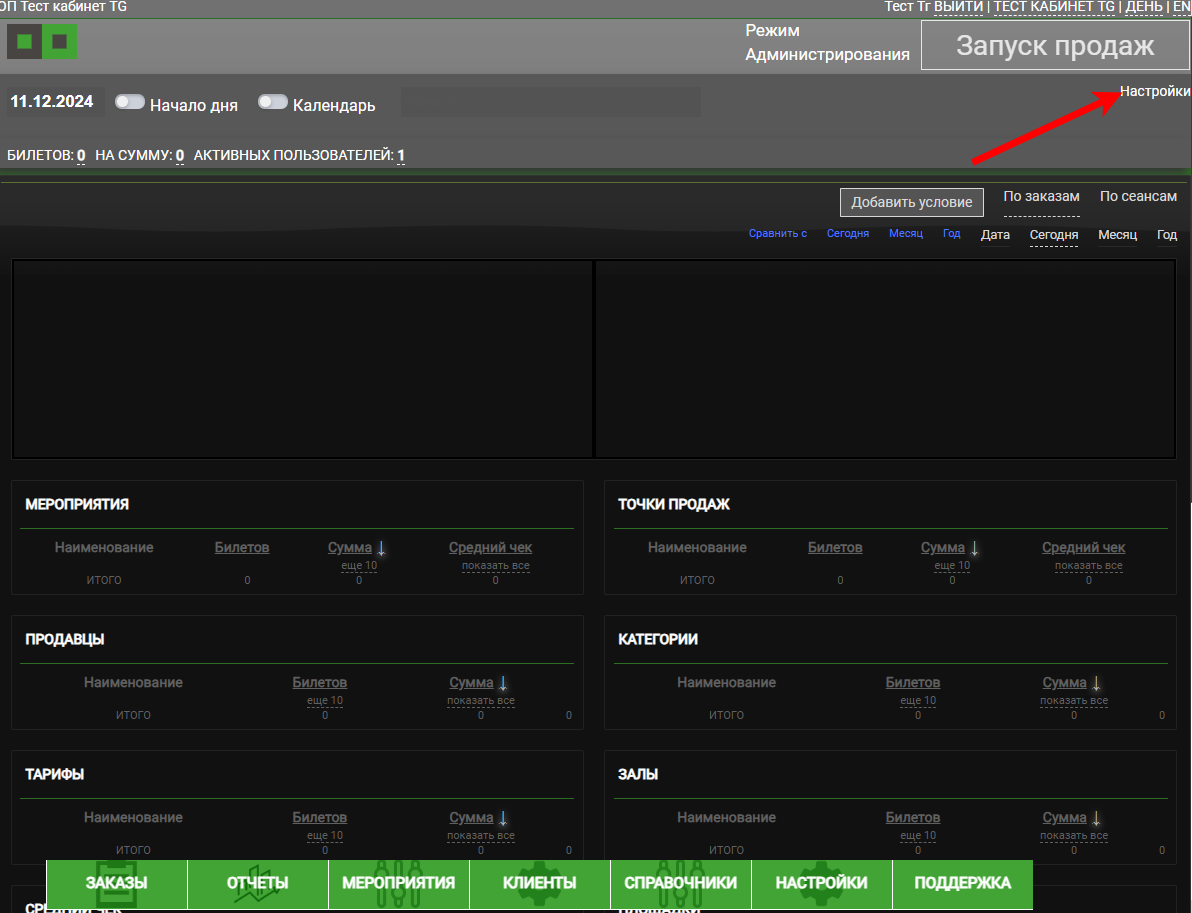This screenshot has width=1192, height=913.
Task: Open ОТЧЕТЫ in bottom navigation bar
Action: point(257,883)
